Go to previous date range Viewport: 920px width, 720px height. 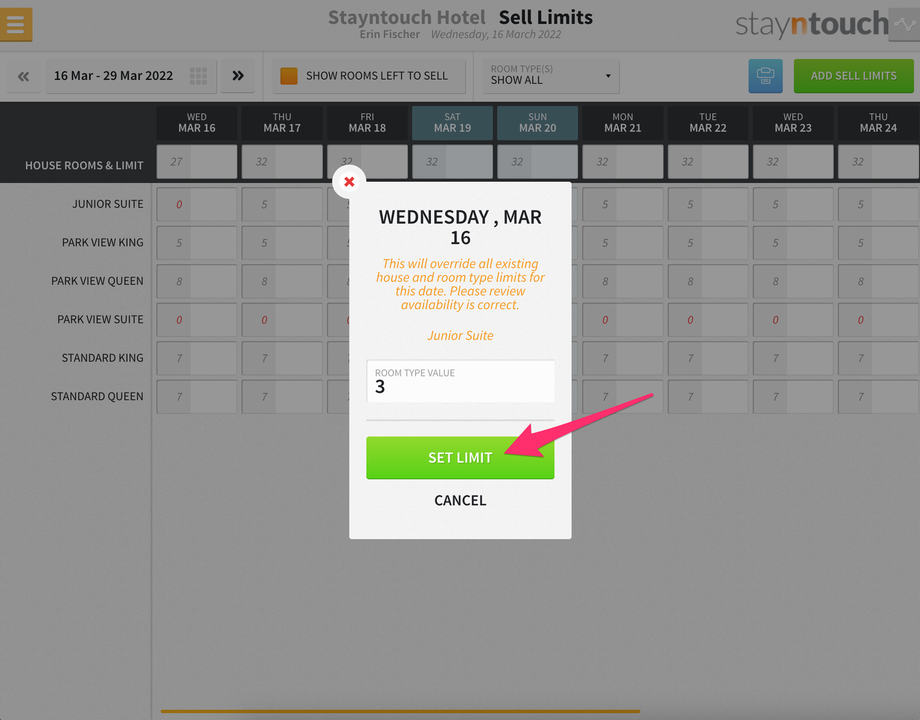(23, 76)
